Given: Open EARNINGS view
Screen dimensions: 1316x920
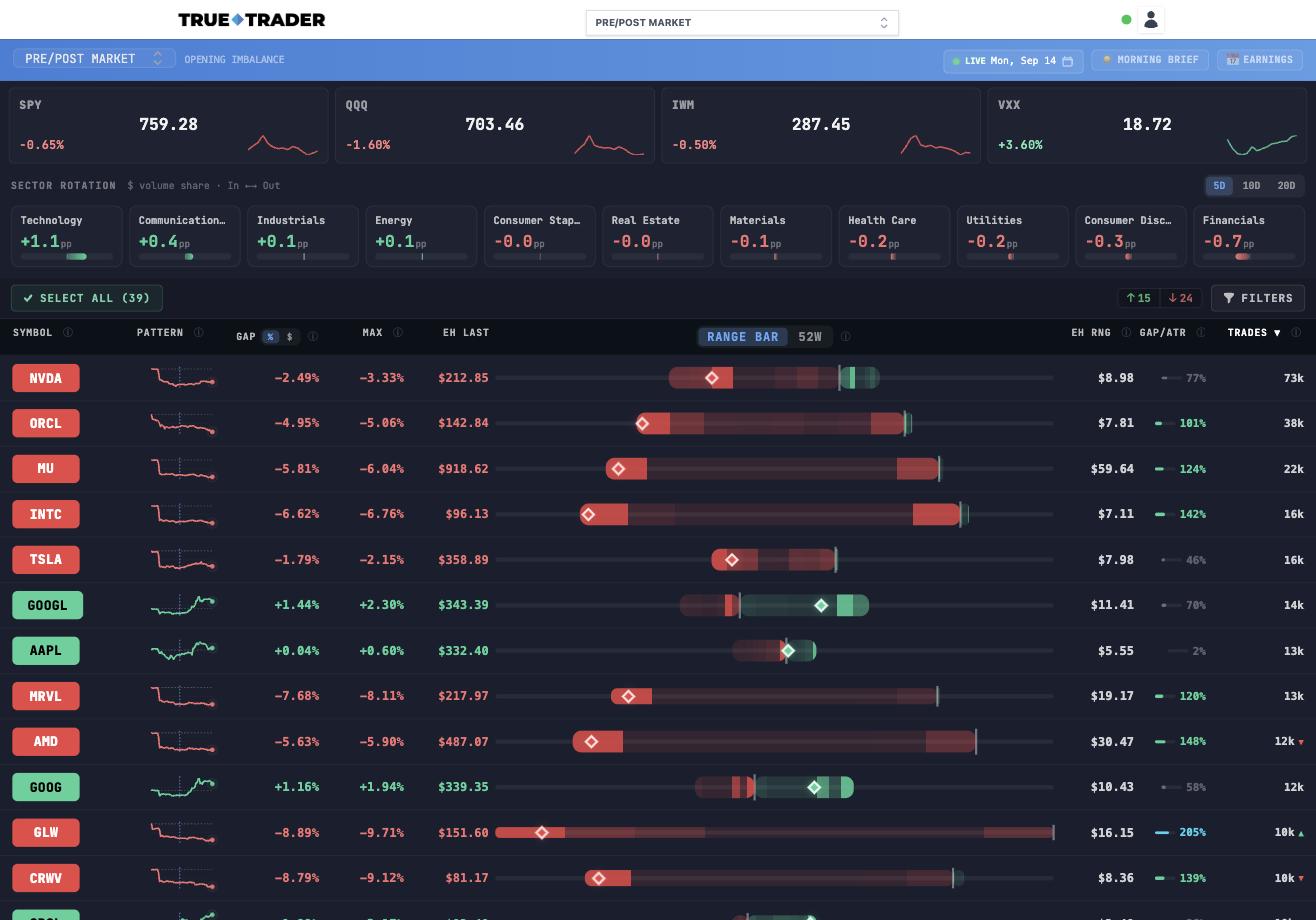Looking at the screenshot, I should coord(1259,60).
